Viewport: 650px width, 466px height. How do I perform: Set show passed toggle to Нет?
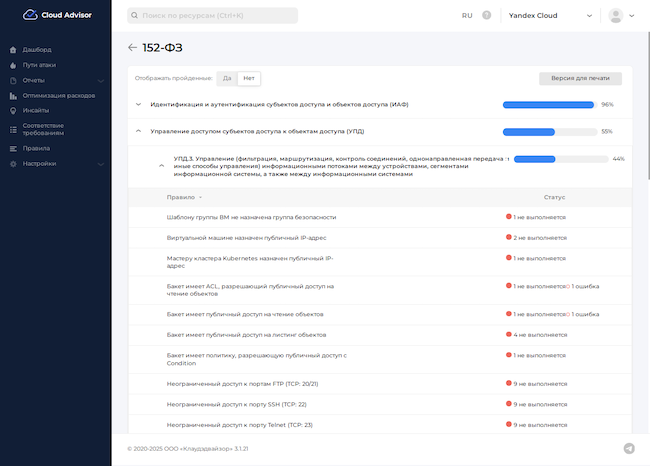[249, 78]
